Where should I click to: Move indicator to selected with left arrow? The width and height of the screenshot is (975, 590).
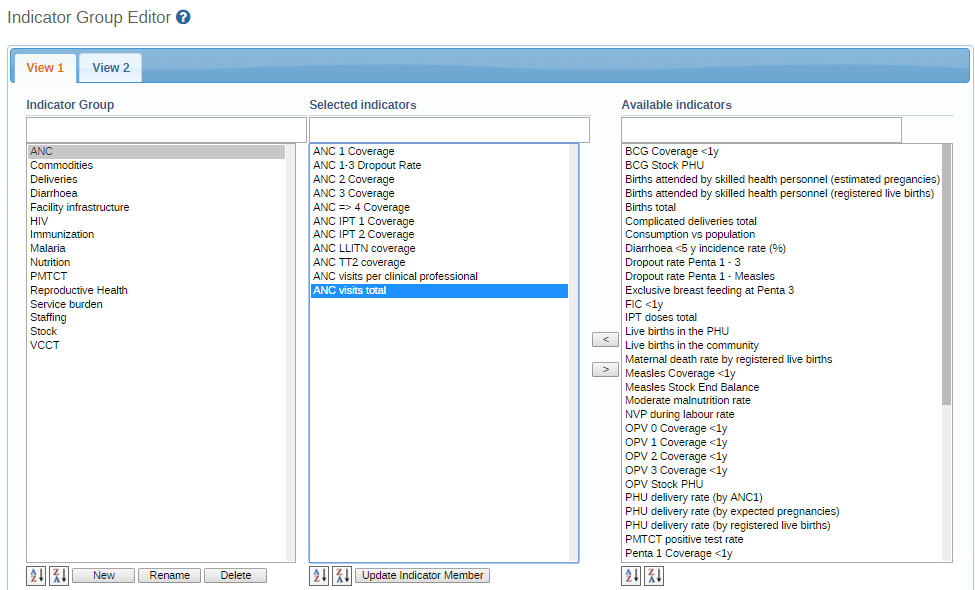point(605,340)
